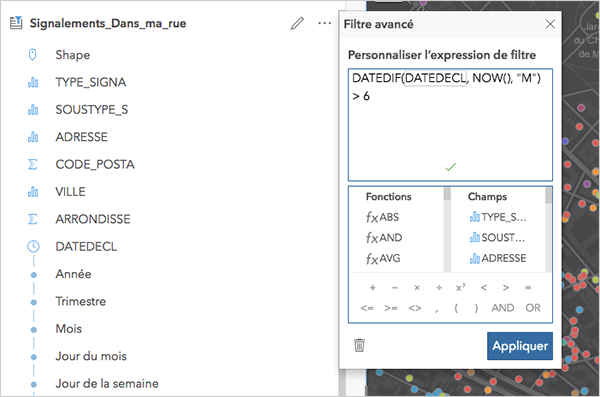Image resolution: width=600 pixels, height=397 pixels.
Task: Delete the filter with the trash icon
Action: pyautogui.click(x=359, y=345)
